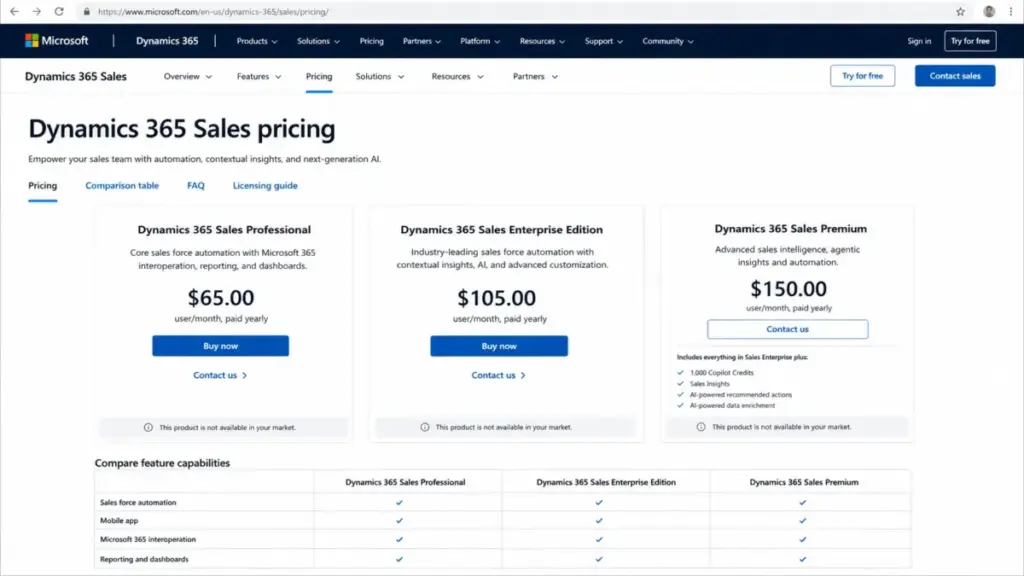The height and width of the screenshot is (576, 1024).
Task: Click the $105.00 price
Action: [x=496, y=298]
